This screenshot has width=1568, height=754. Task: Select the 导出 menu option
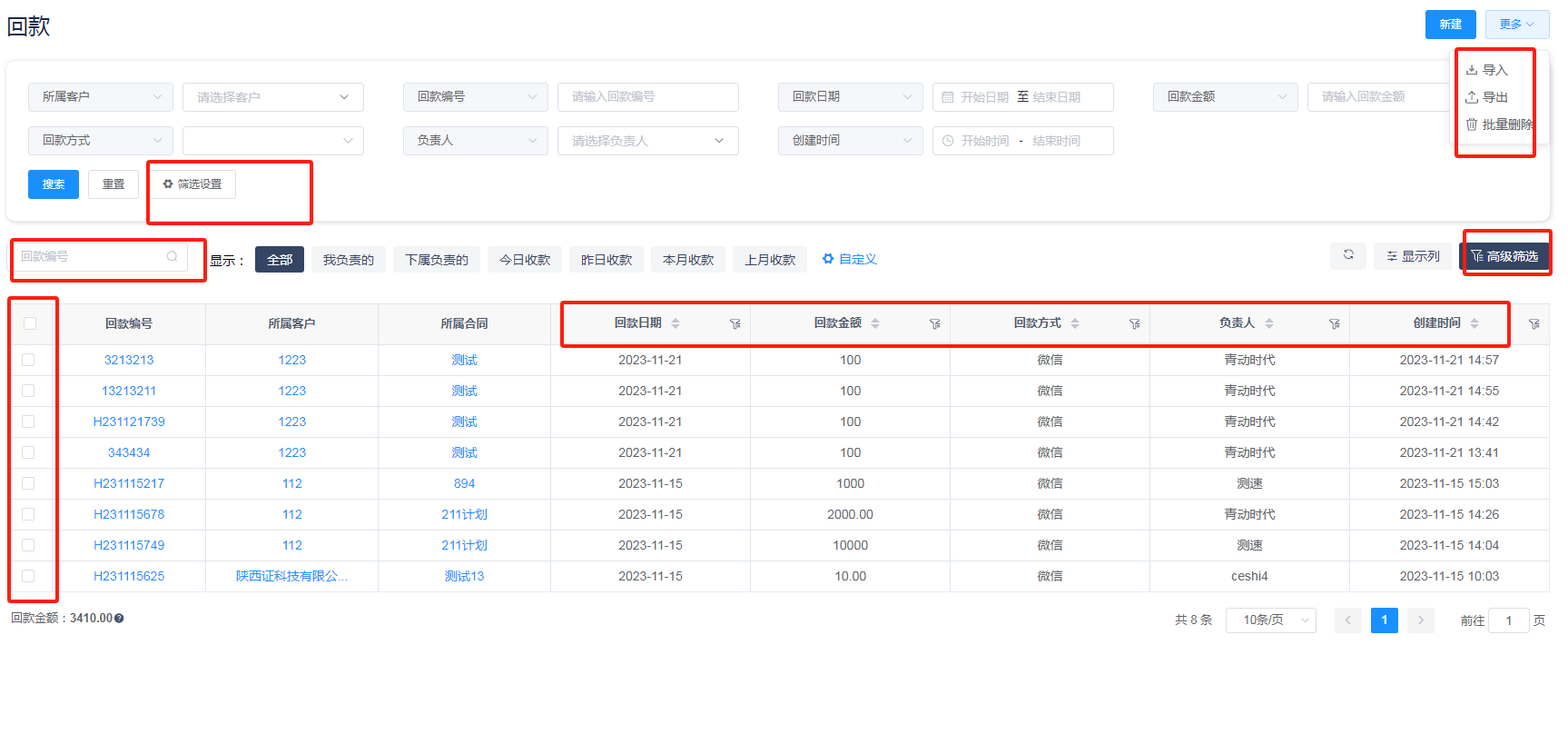click(1494, 97)
